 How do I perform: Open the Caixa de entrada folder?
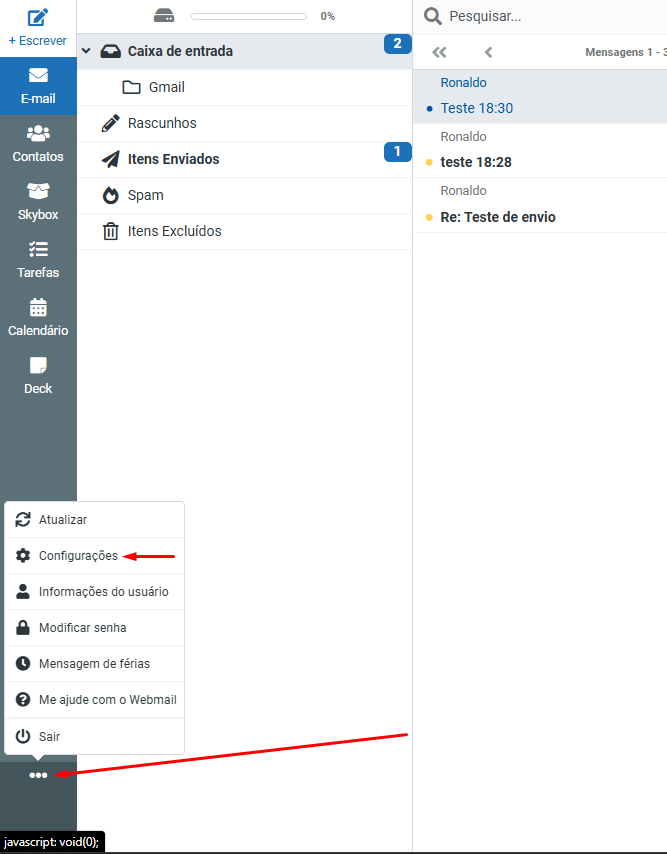[244, 51]
